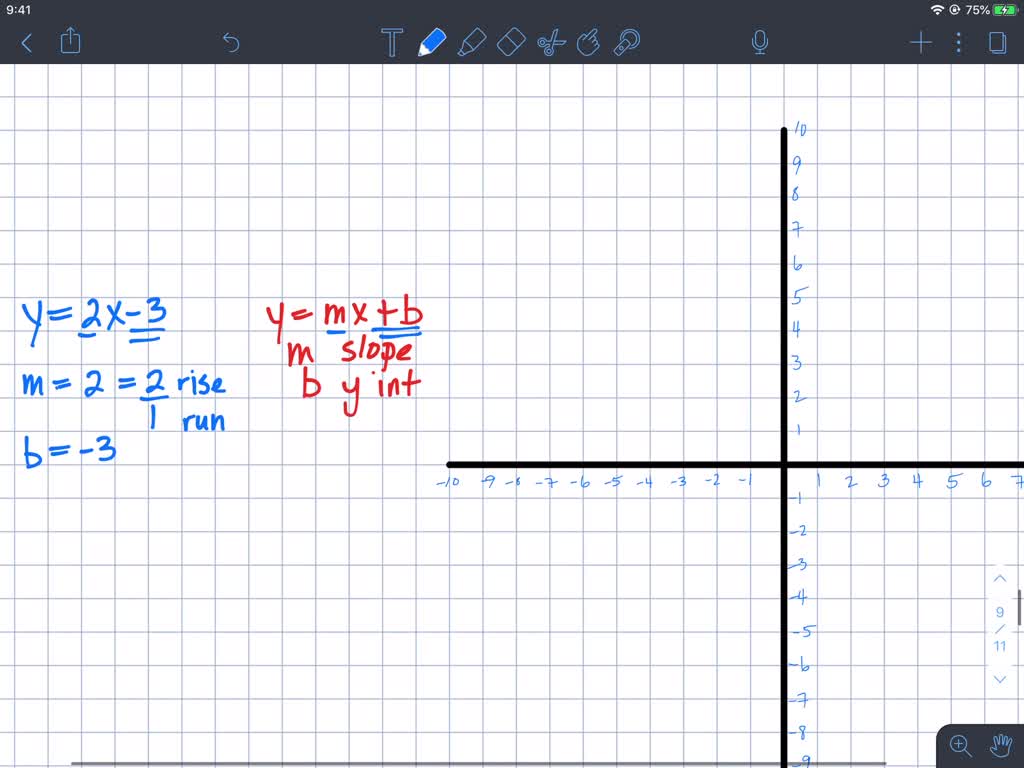
Task: Add new content with the plus icon
Action: tap(919, 42)
